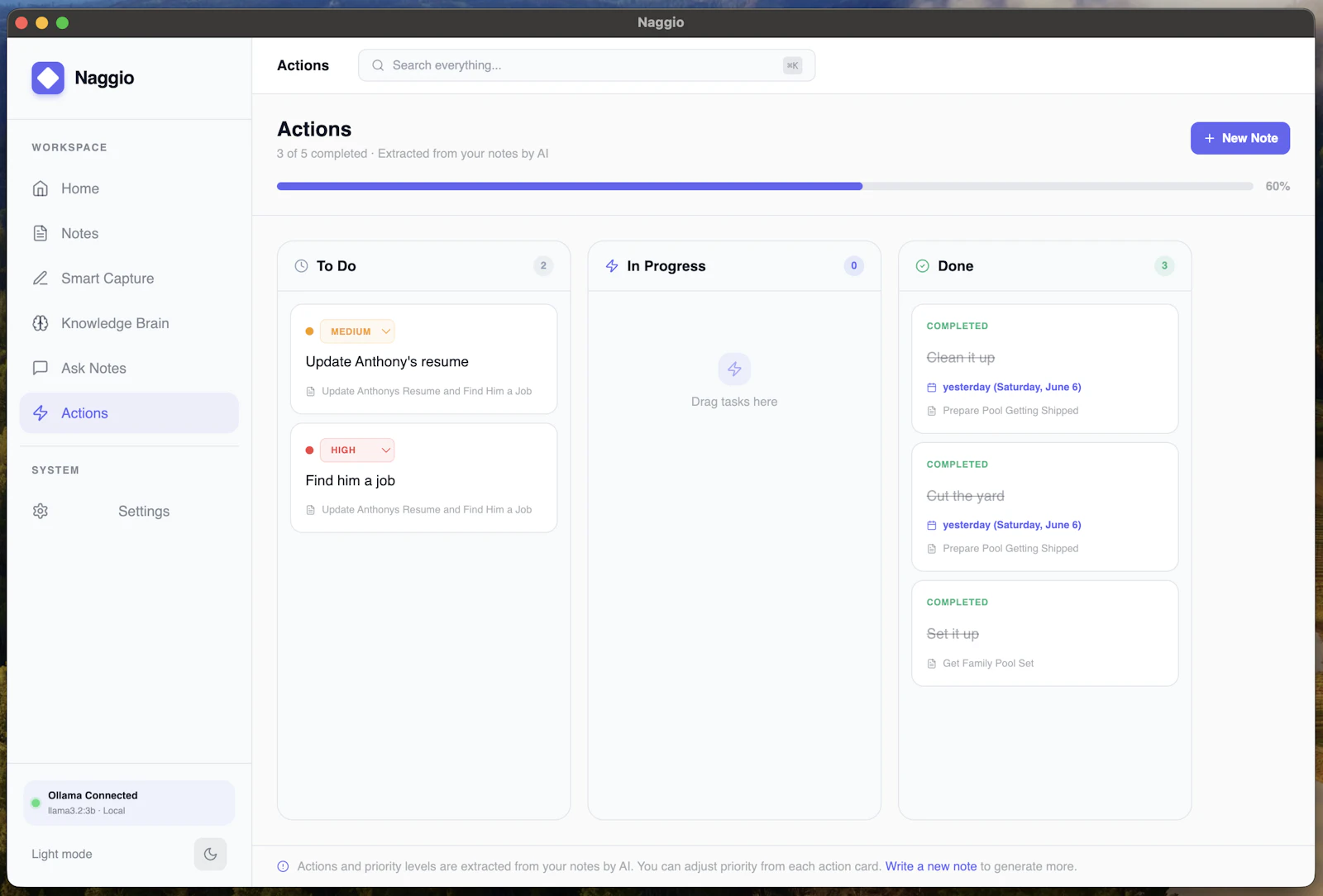The height and width of the screenshot is (896, 1323).
Task: Click the Actions lightning bolt sidebar icon
Action: (41, 413)
